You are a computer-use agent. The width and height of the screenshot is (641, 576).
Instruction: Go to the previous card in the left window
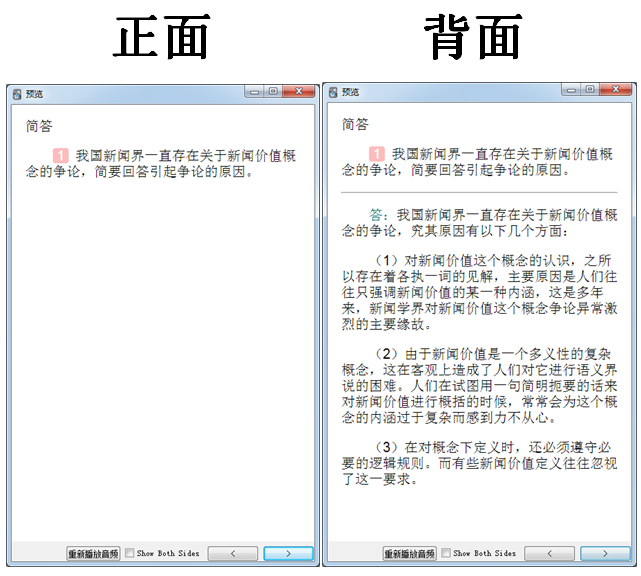click(233, 554)
